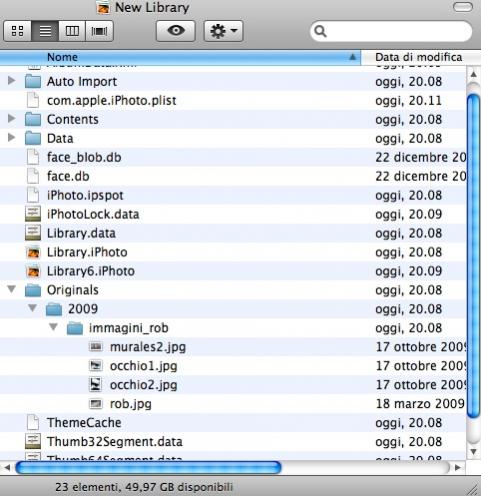Select the Thumb32Segment.data file icon
This screenshot has height=496, width=481.
[x=33, y=441]
